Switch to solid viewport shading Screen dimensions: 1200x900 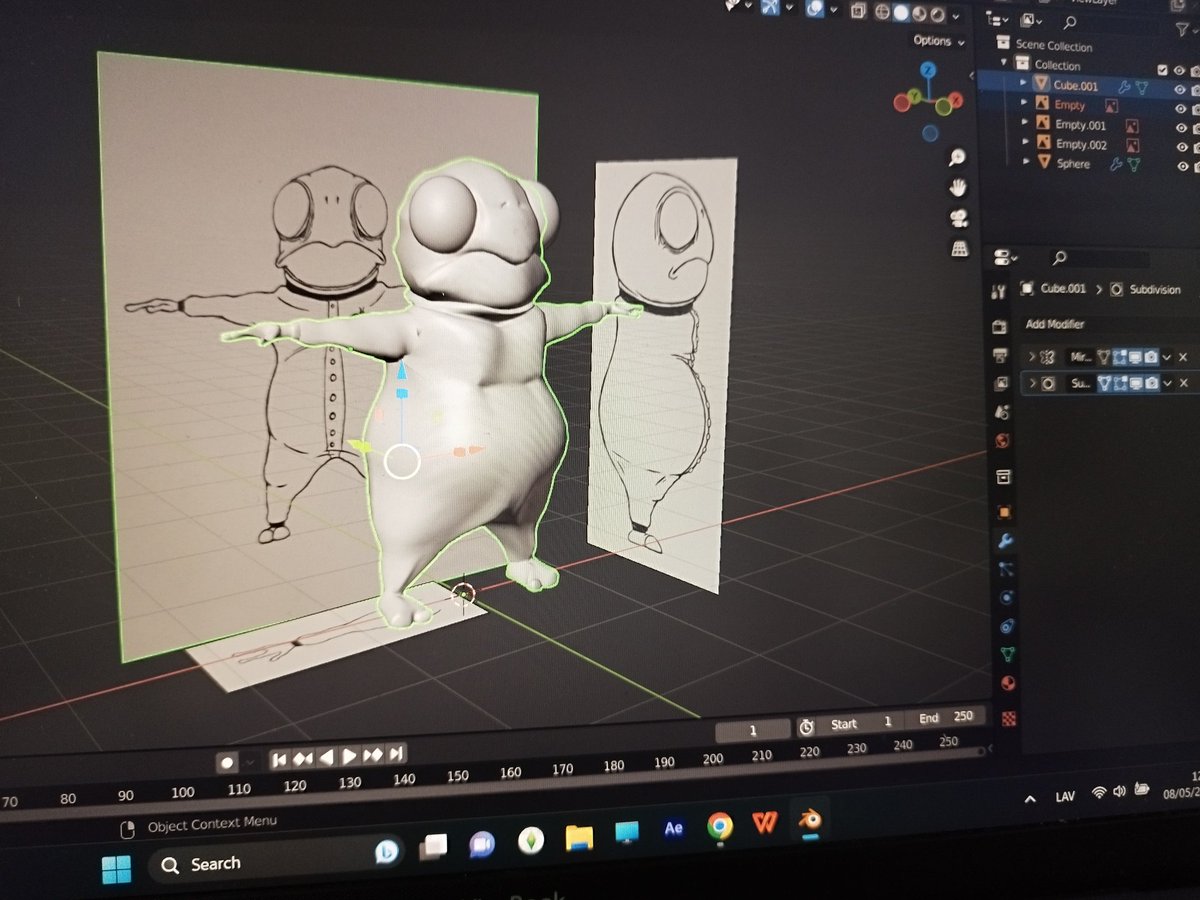(x=900, y=13)
